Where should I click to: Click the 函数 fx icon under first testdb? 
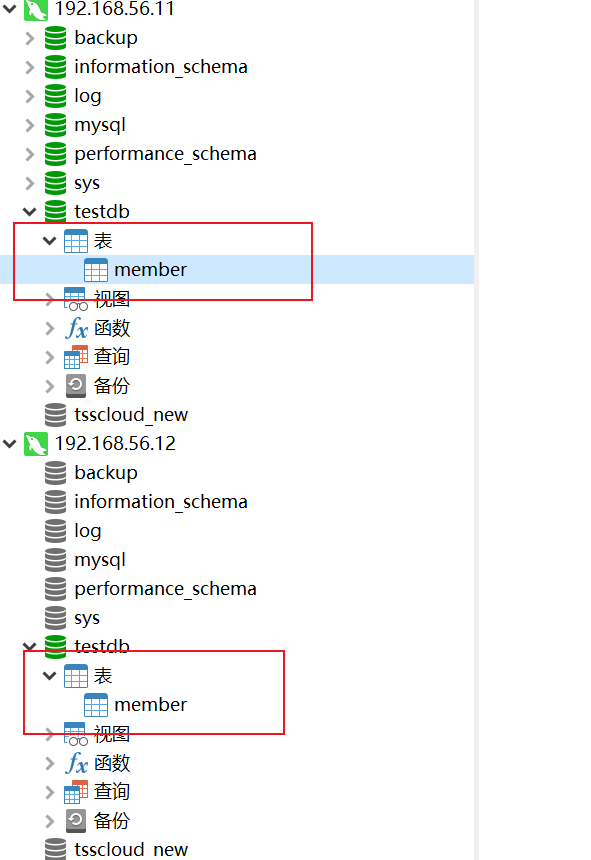click(76, 328)
